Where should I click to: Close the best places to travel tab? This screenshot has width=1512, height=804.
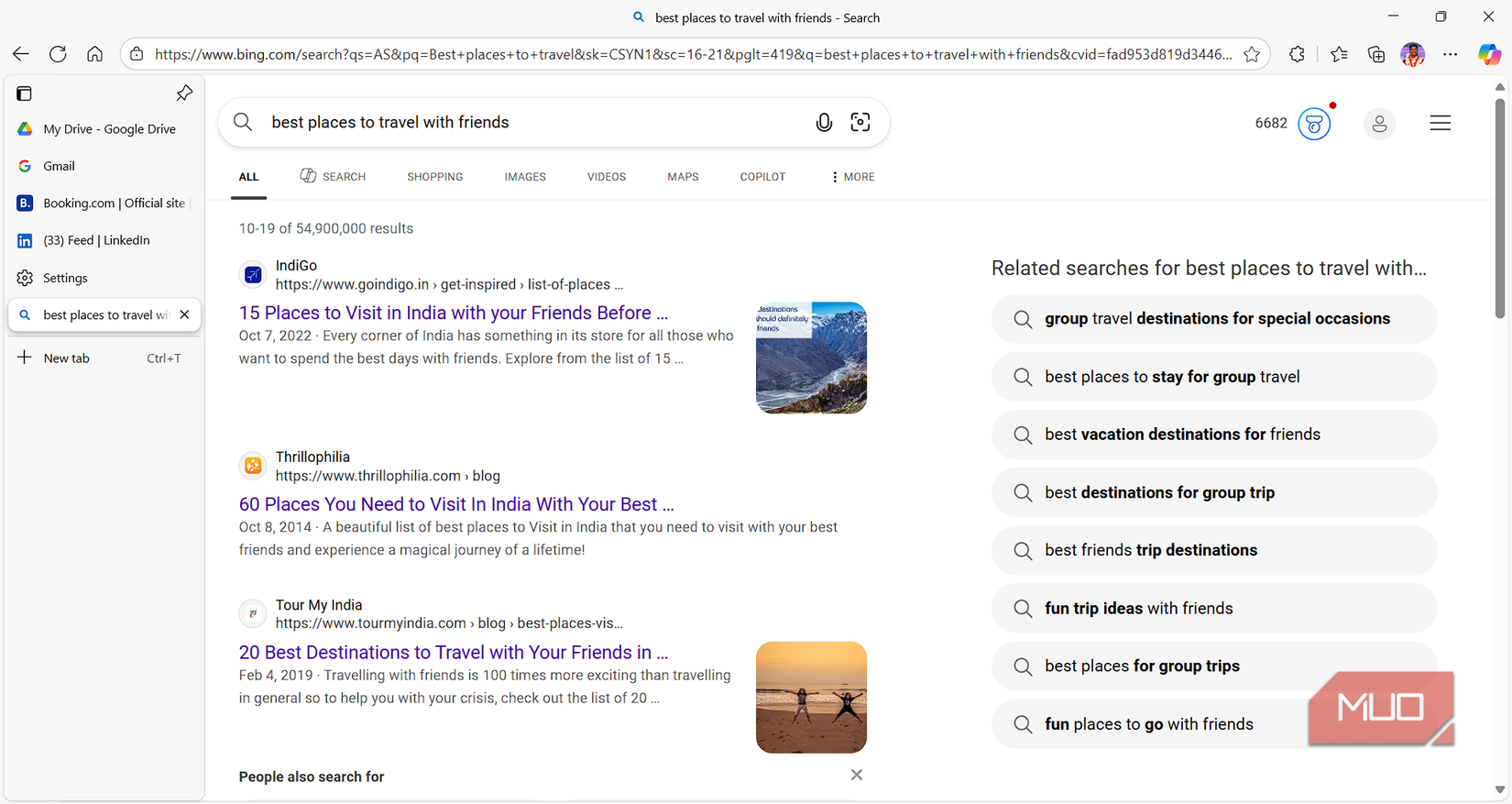click(x=184, y=314)
